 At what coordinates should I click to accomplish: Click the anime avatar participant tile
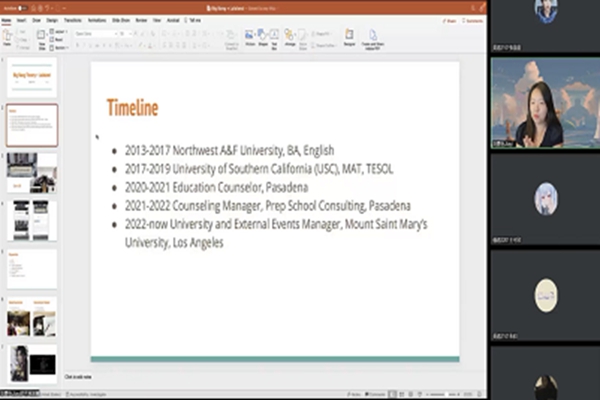(x=546, y=199)
